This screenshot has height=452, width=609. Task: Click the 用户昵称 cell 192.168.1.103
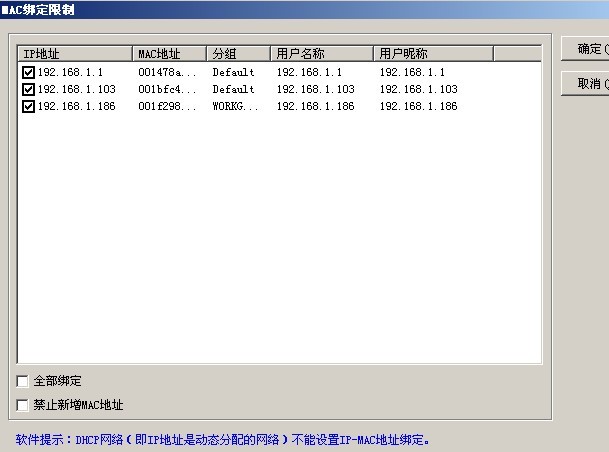point(418,89)
